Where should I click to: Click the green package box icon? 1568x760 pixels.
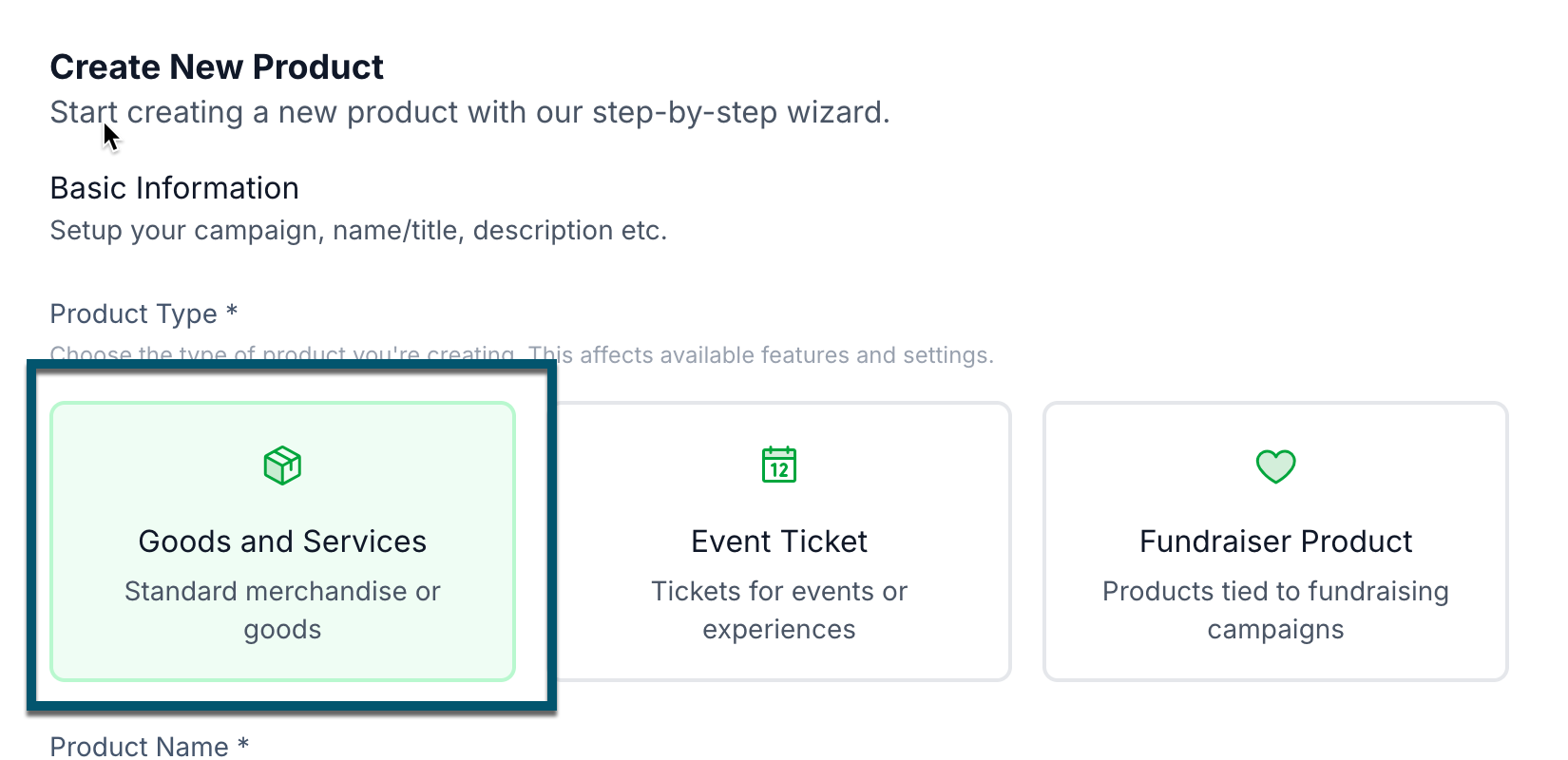coord(282,465)
